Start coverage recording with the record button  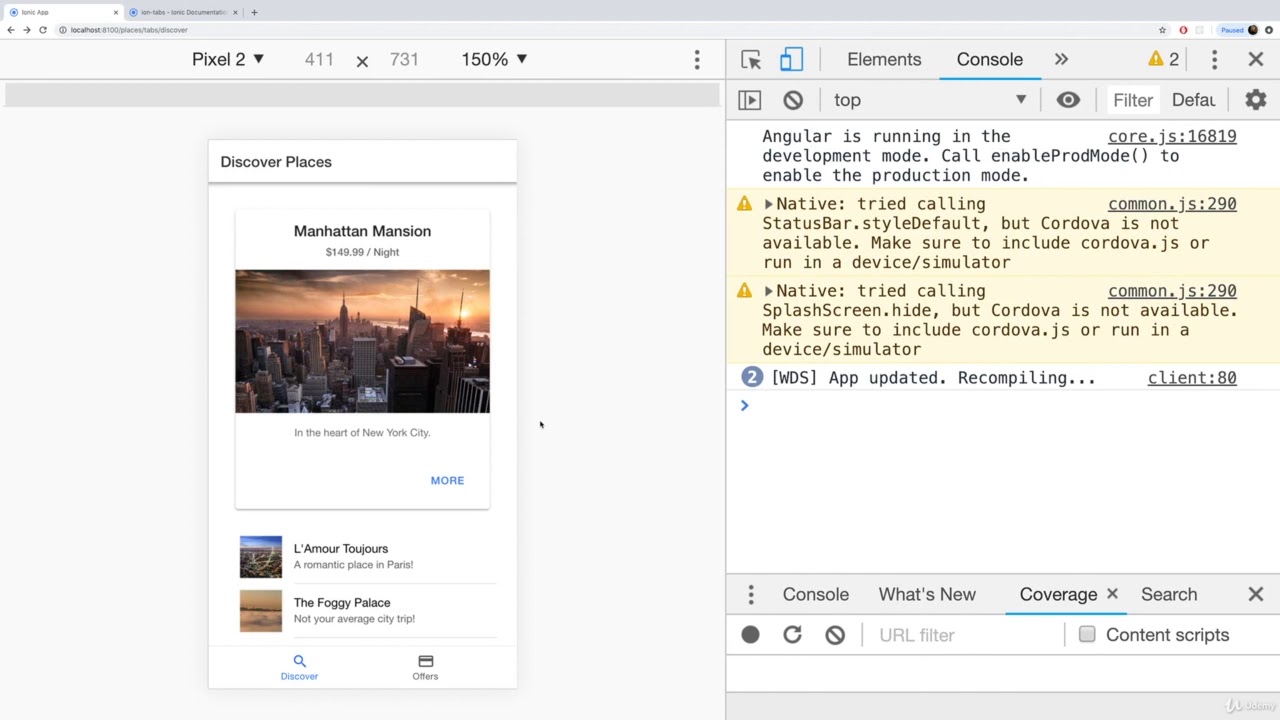pyautogui.click(x=750, y=635)
